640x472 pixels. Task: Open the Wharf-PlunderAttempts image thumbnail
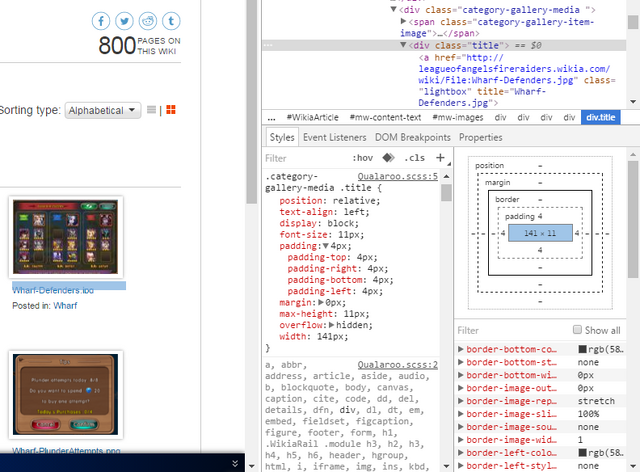[x=65, y=394]
